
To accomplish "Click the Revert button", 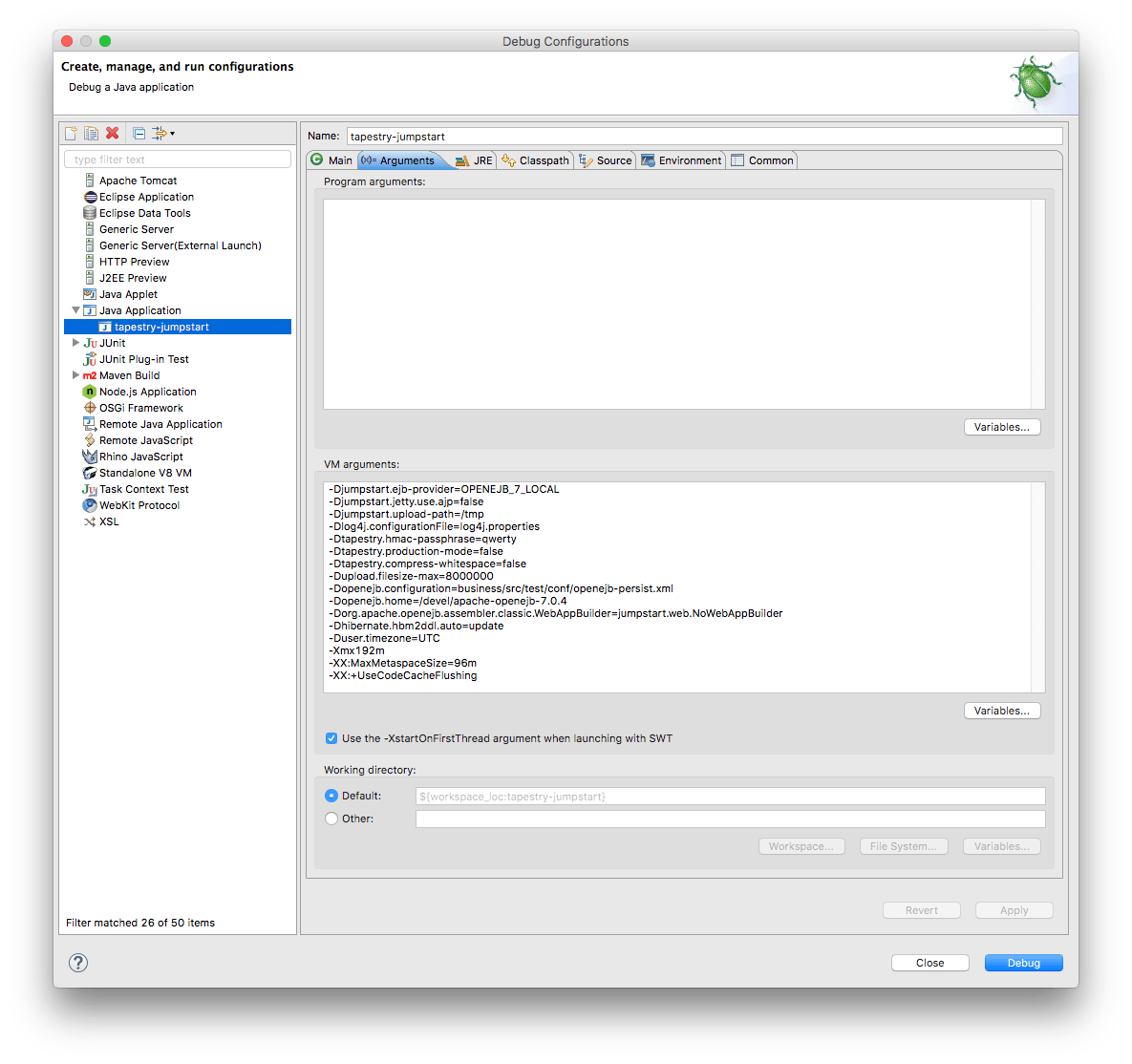I will tap(922, 910).
